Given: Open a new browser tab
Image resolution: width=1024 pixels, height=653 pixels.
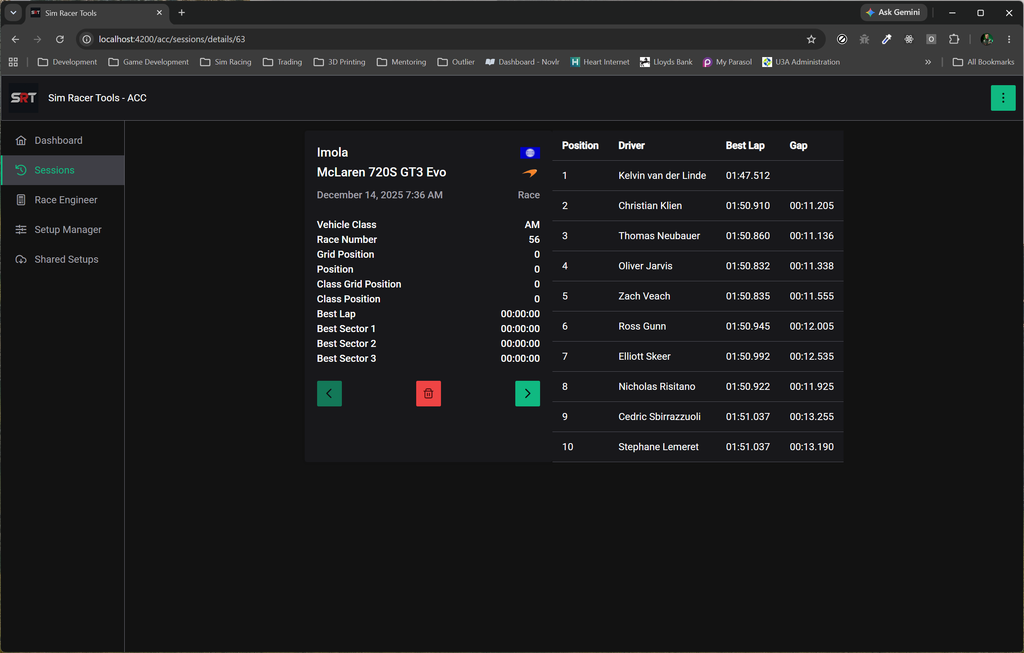Looking at the screenshot, I should [x=182, y=12].
